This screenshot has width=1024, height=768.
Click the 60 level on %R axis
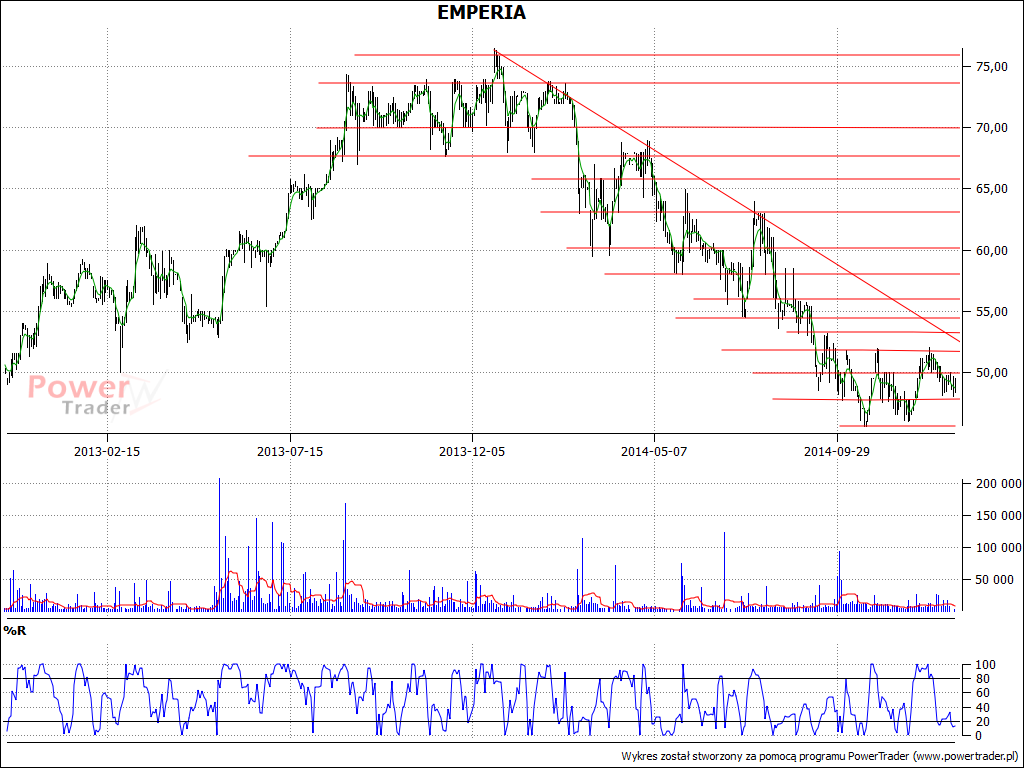coord(982,693)
